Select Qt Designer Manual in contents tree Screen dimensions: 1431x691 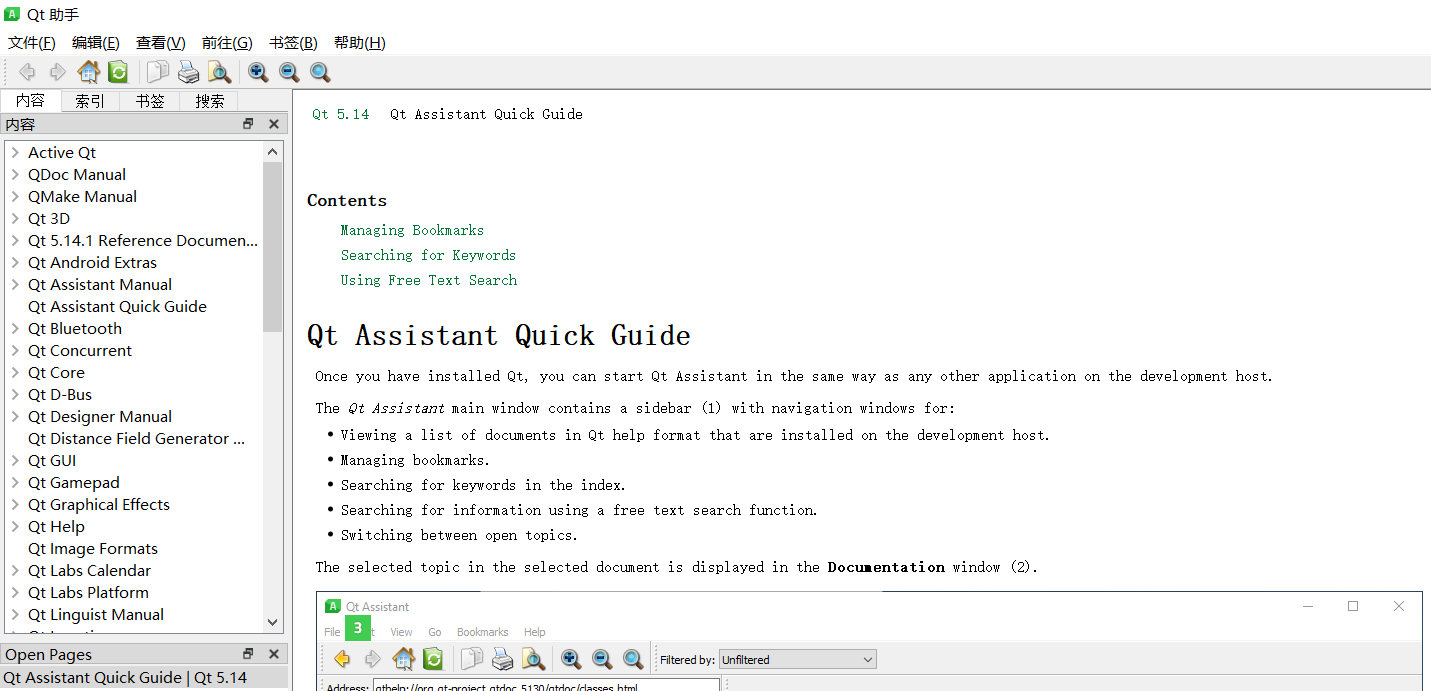click(100, 417)
